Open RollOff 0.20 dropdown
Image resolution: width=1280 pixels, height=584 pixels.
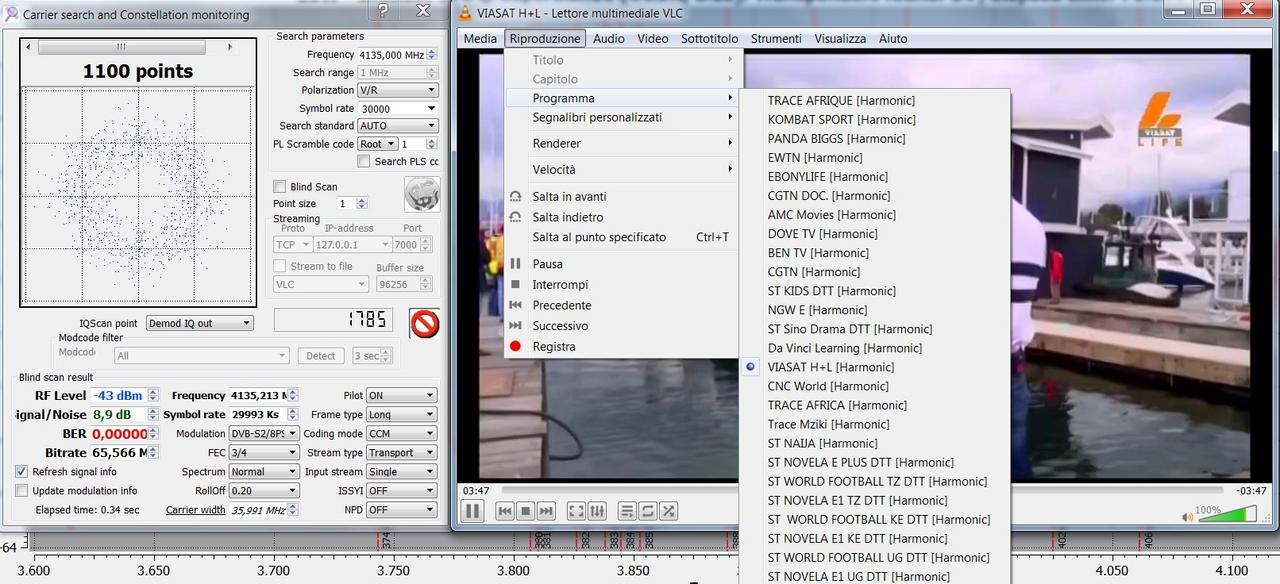pyautogui.click(x=264, y=491)
